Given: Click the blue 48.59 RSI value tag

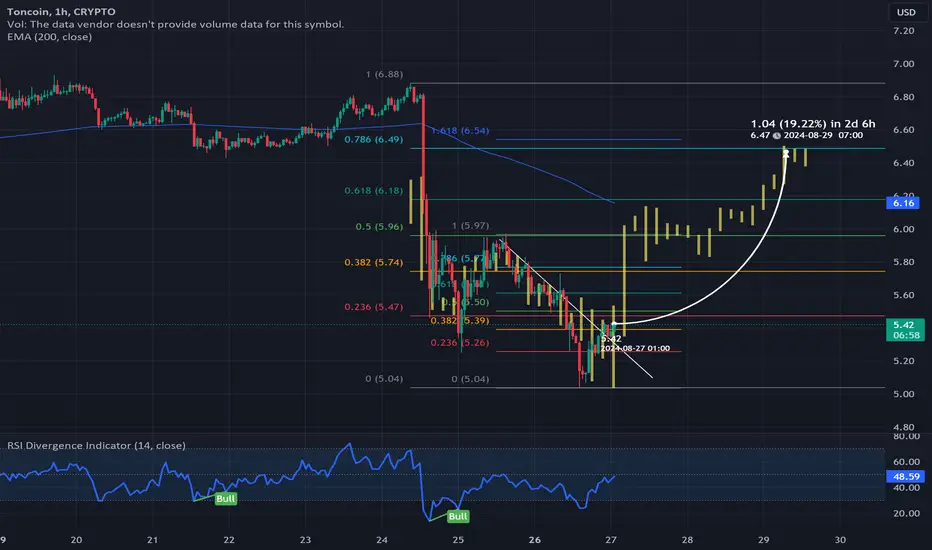Looking at the screenshot, I should pyautogui.click(x=905, y=476).
